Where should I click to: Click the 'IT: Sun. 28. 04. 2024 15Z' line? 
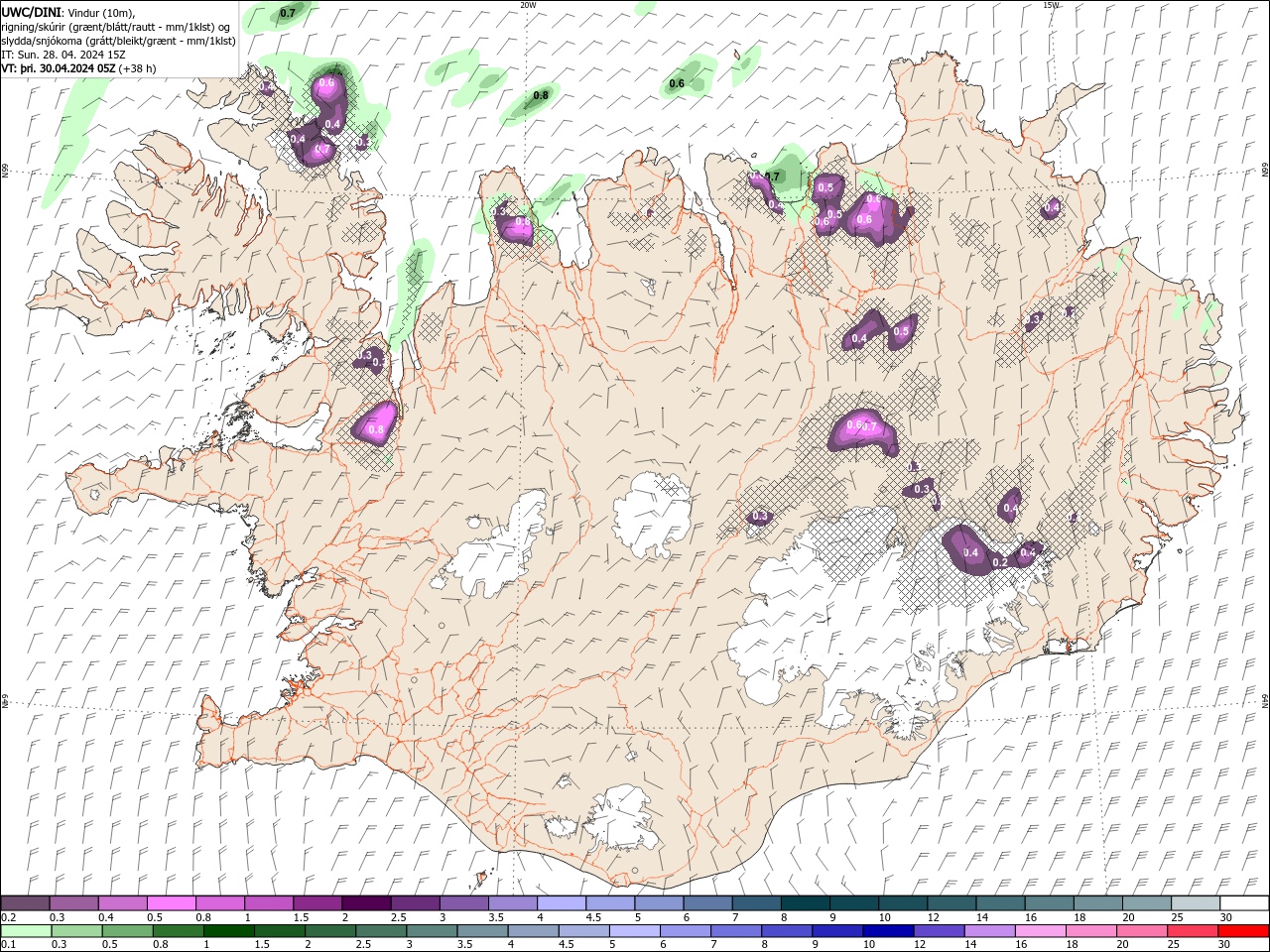click(x=63, y=55)
